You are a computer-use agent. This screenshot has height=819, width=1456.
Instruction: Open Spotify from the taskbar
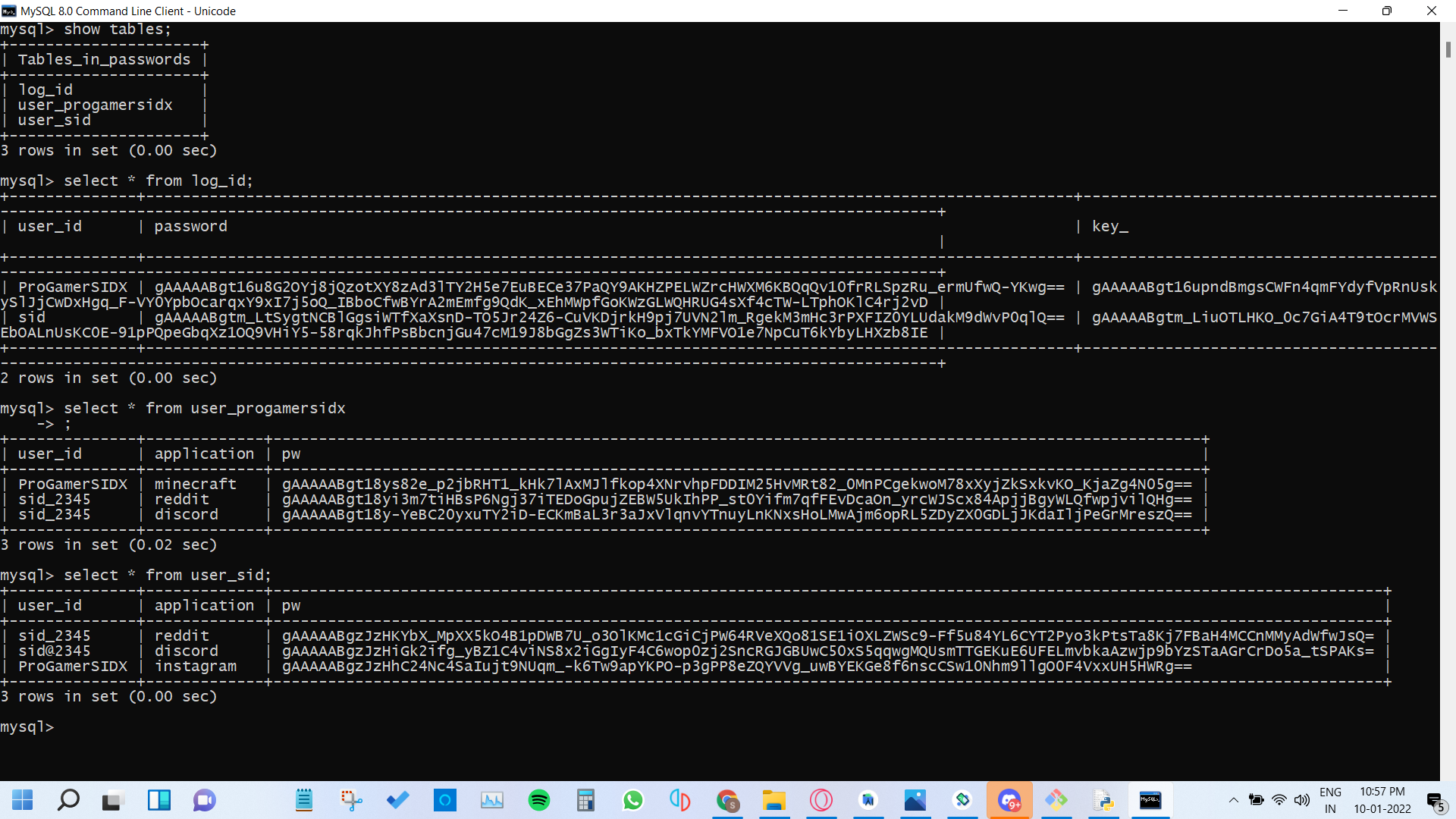point(539,800)
